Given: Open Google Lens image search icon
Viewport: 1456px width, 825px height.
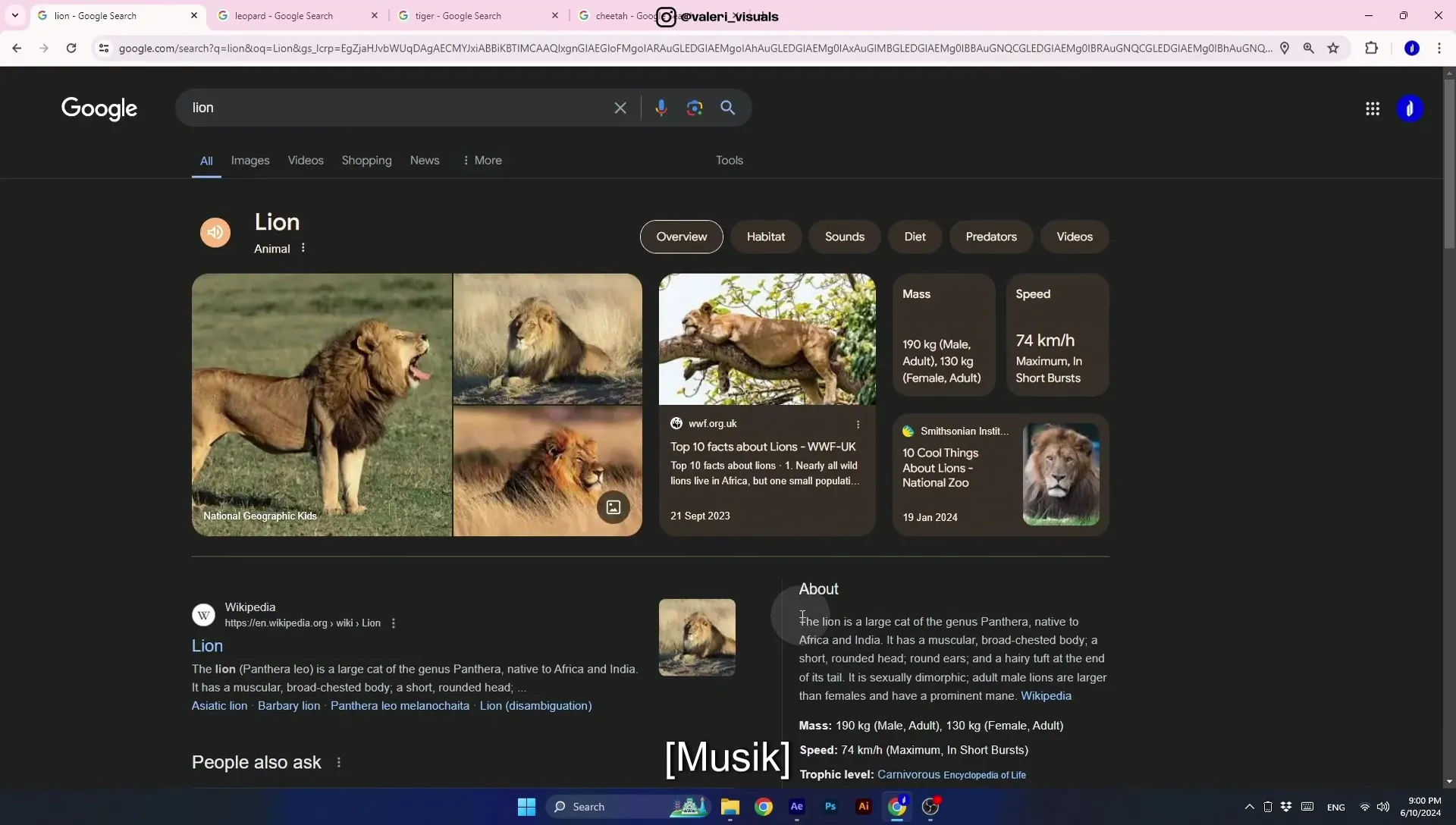Looking at the screenshot, I should coord(695,108).
